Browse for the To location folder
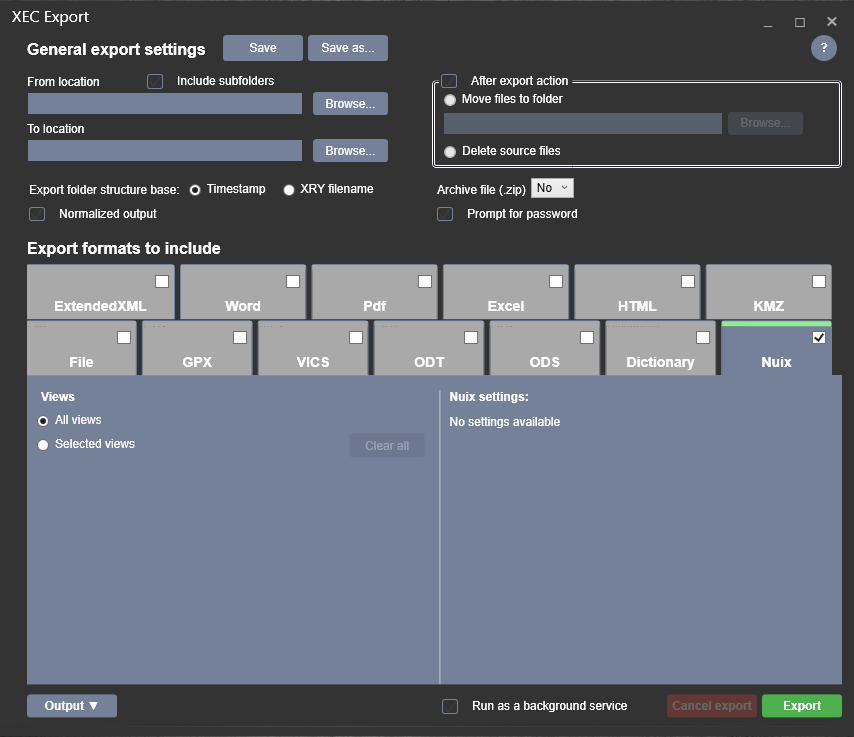The width and height of the screenshot is (854, 737). click(x=350, y=150)
